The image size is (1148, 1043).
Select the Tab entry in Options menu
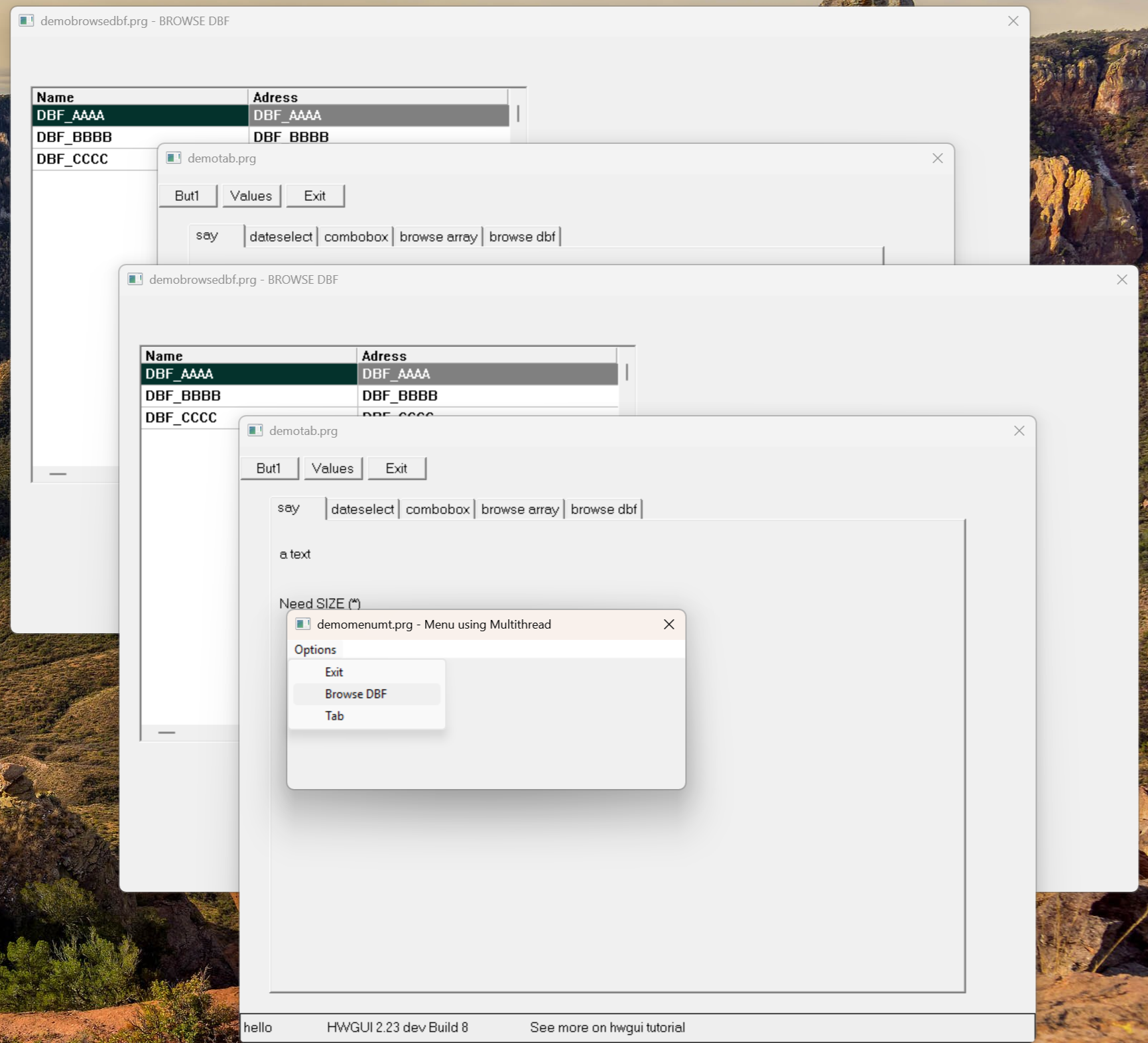[x=334, y=715]
